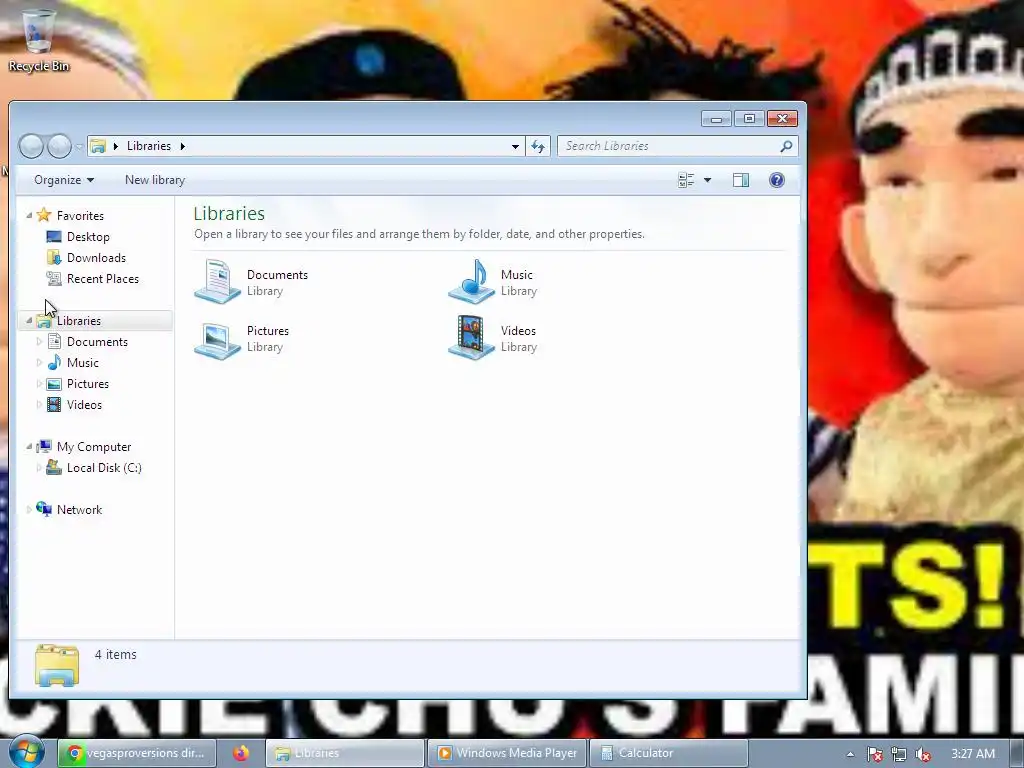Screen dimensions: 1024x768
Task: Switch to Windows Media Player in the taskbar
Action: pos(507,753)
